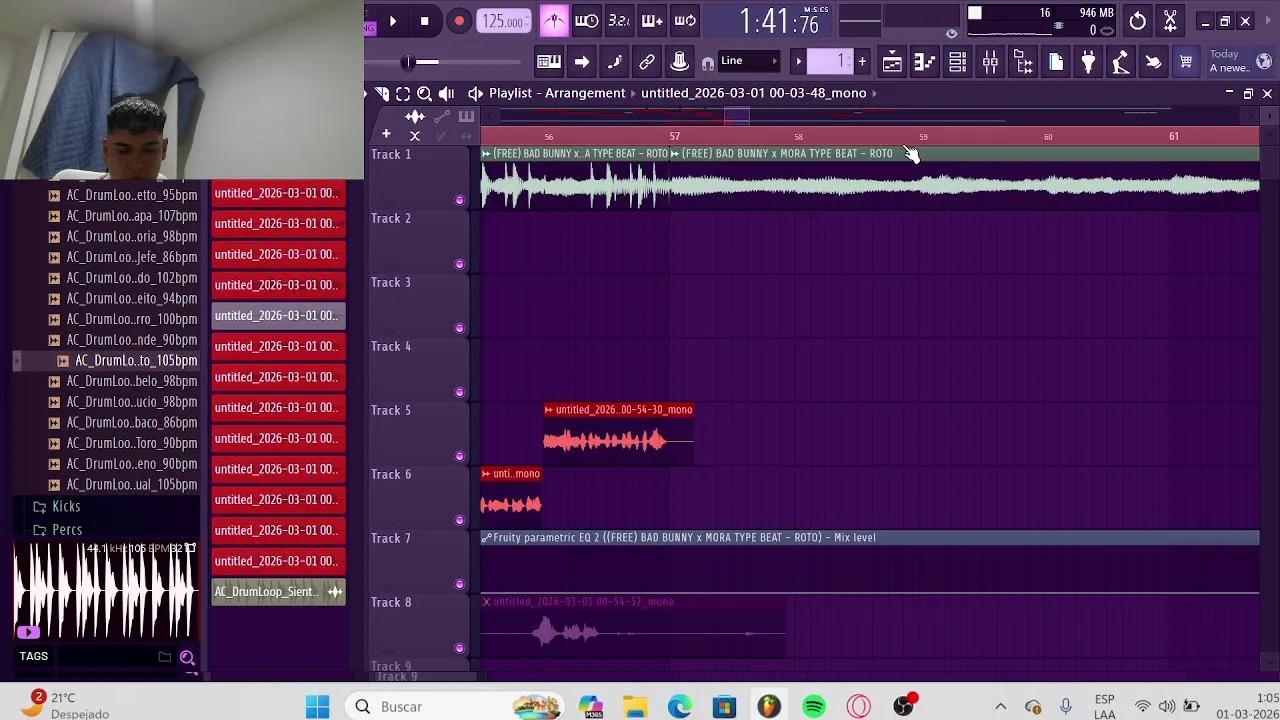
Task: Add a new pattern with plus button
Action: pos(862,61)
